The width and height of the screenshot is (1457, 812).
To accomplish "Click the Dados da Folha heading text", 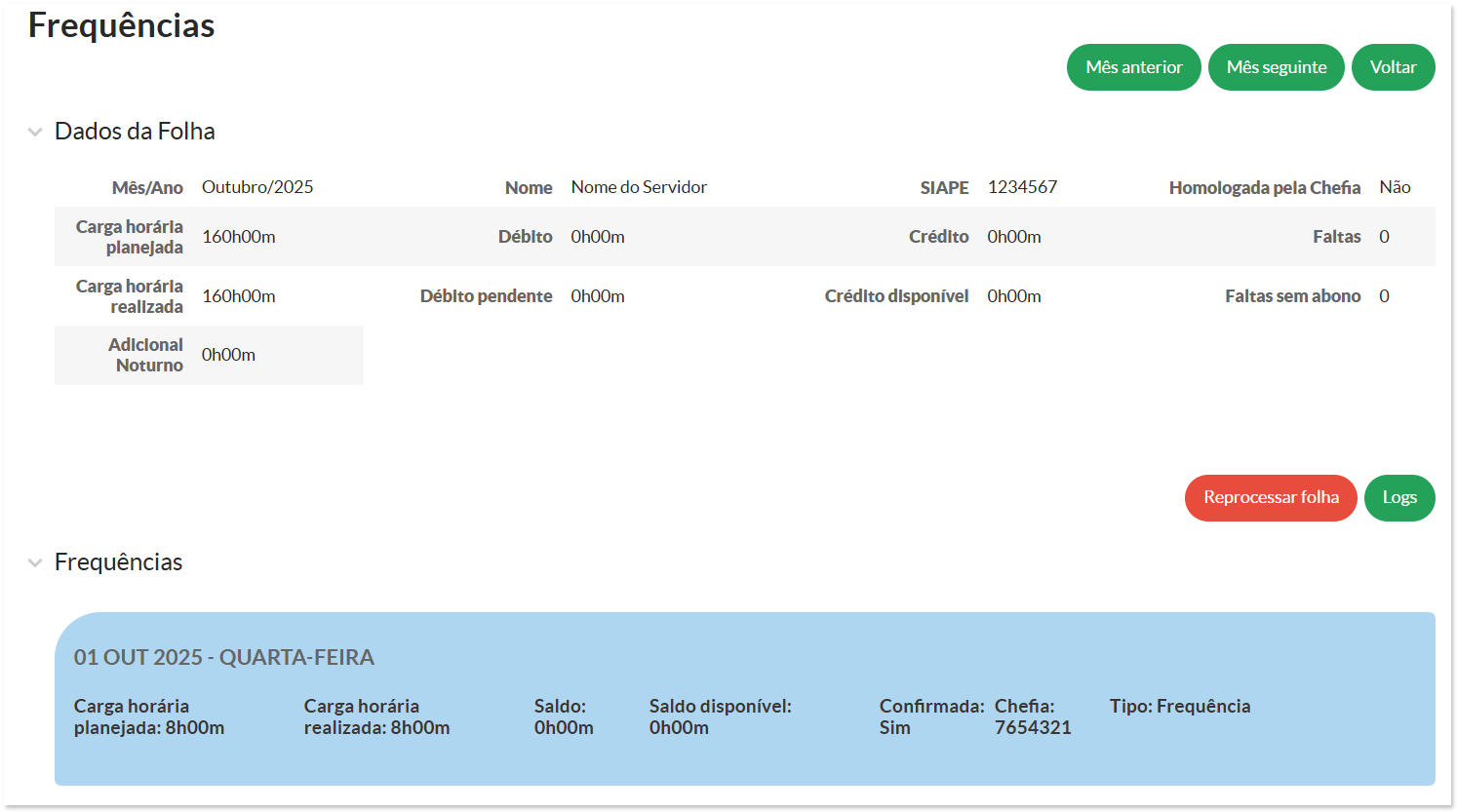I will click(135, 132).
